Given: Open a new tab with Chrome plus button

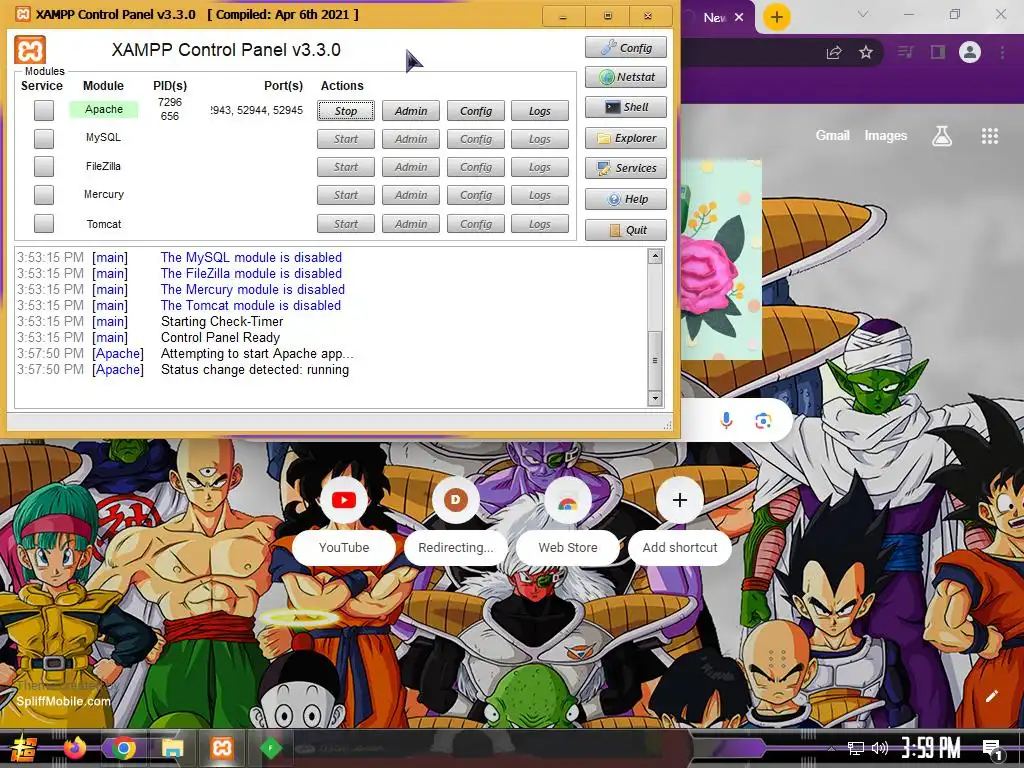Looking at the screenshot, I should (776, 17).
